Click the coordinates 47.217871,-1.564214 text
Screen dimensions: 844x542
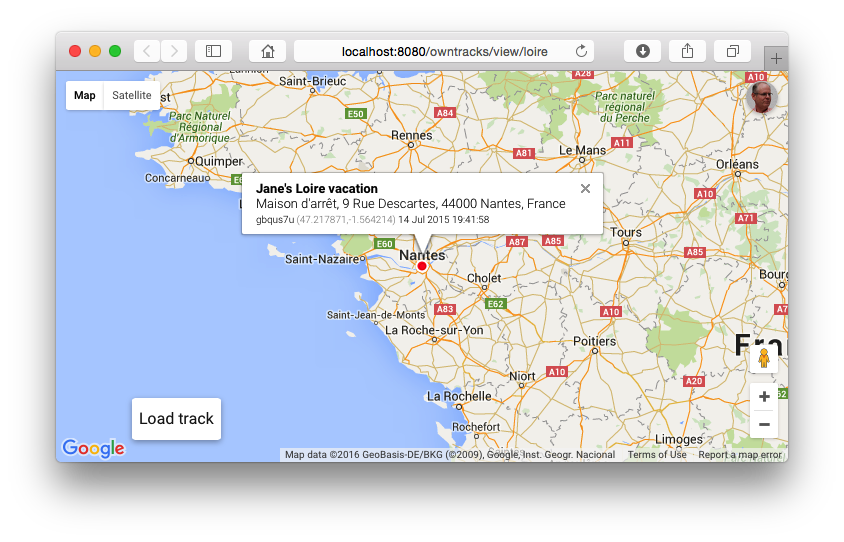[346, 220]
